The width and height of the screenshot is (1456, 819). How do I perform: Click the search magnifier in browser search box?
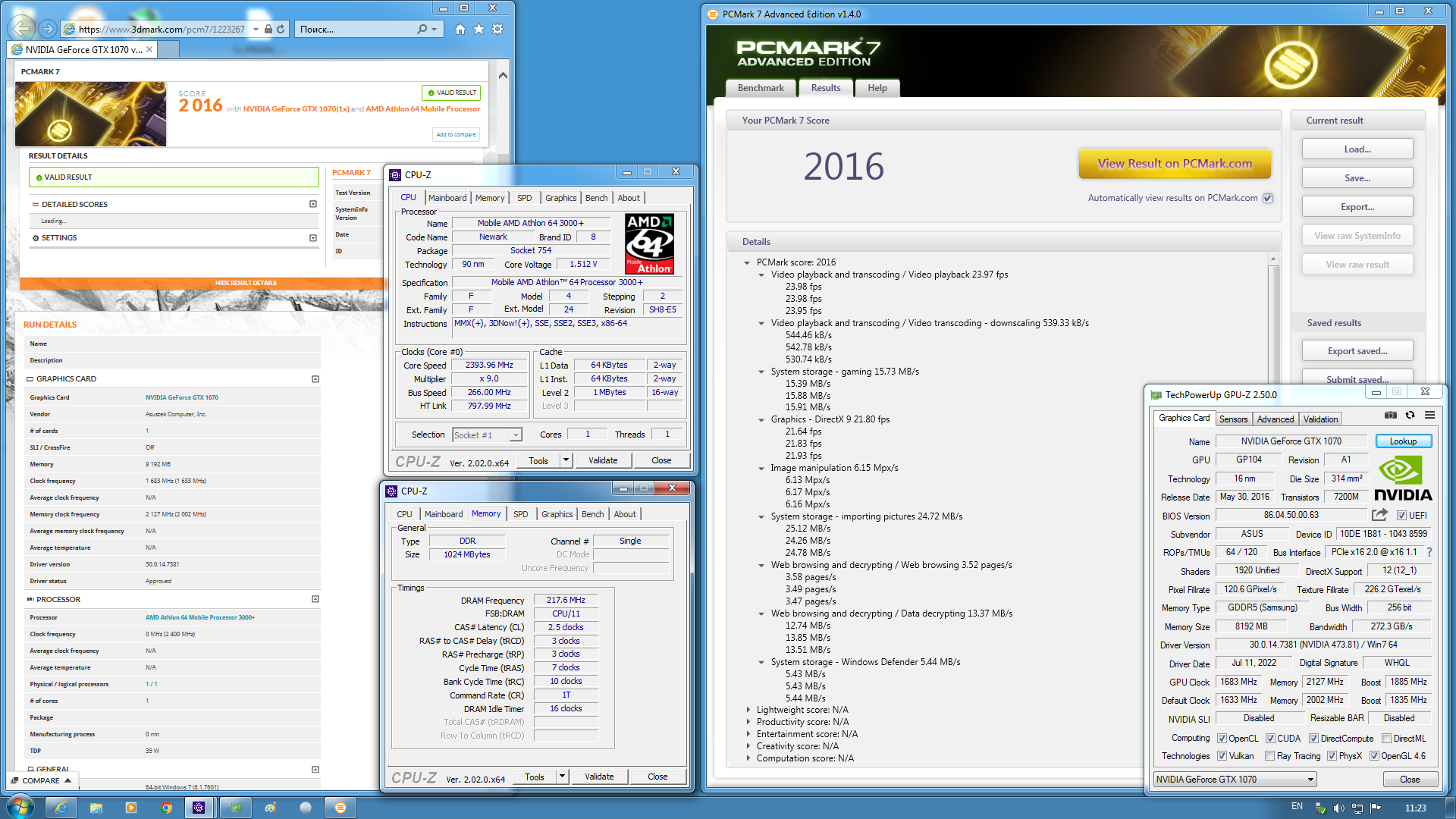pyautogui.click(x=422, y=29)
